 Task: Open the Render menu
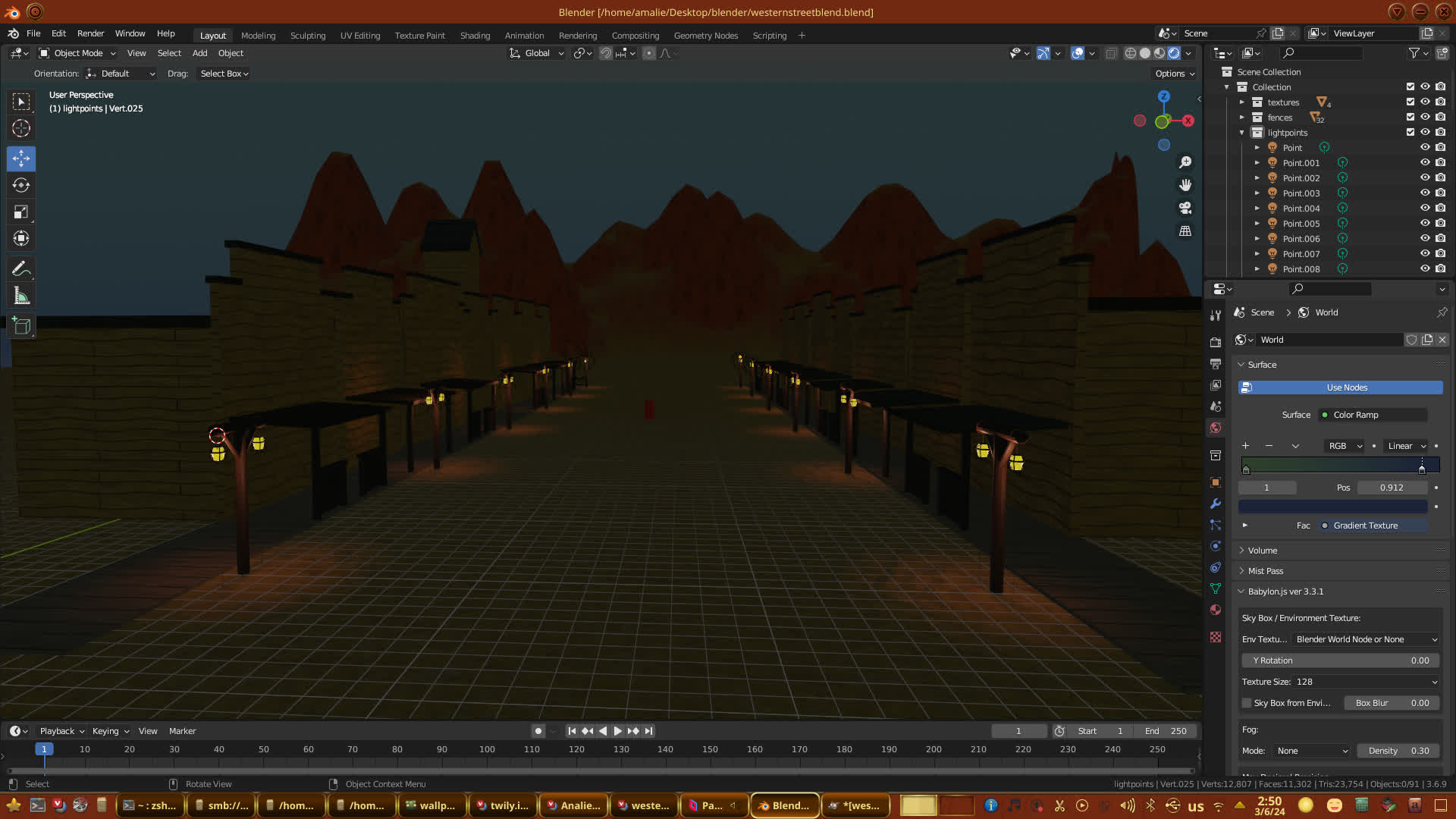(90, 33)
